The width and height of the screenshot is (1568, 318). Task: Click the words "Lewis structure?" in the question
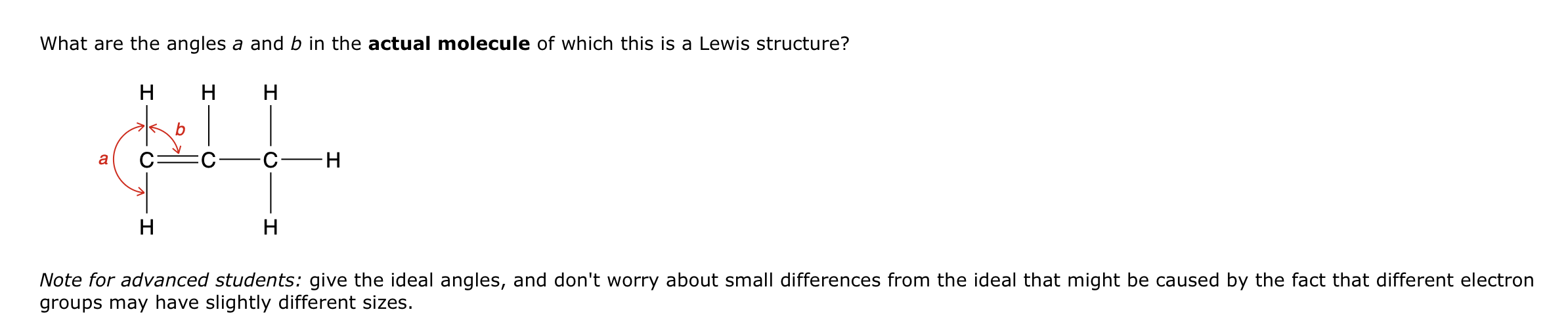coord(773,44)
